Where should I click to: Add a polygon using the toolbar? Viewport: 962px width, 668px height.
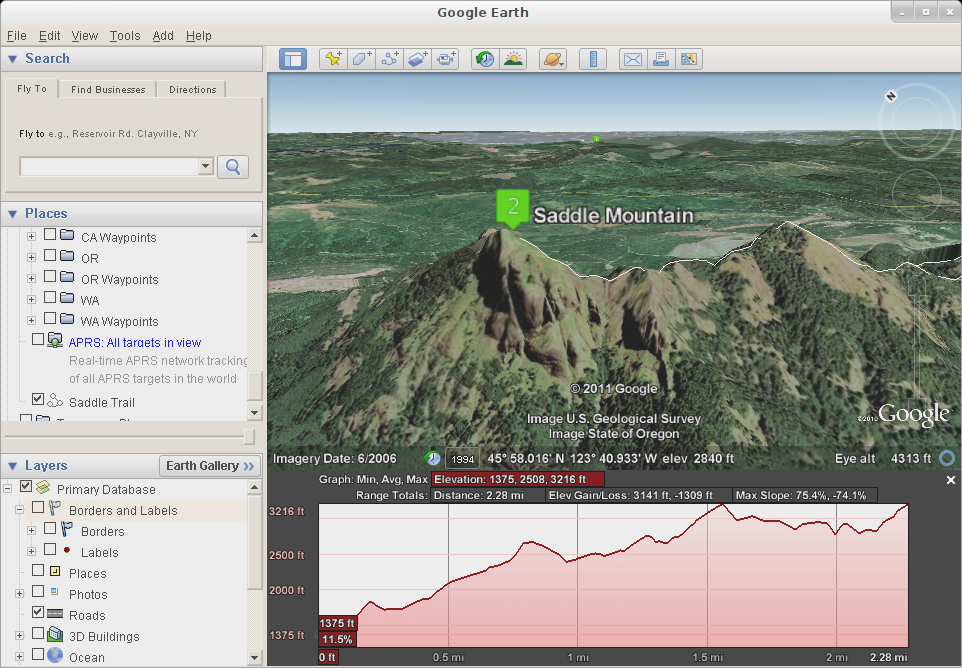point(361,59)
